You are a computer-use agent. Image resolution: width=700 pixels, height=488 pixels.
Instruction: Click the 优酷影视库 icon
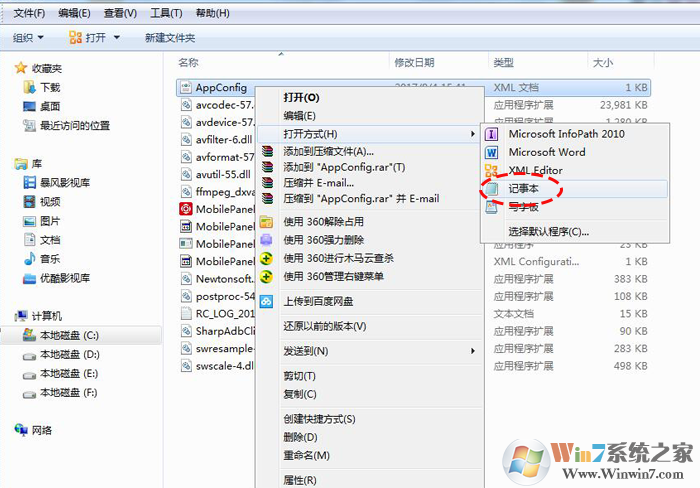pyautogui.click(x=29, y=279)
